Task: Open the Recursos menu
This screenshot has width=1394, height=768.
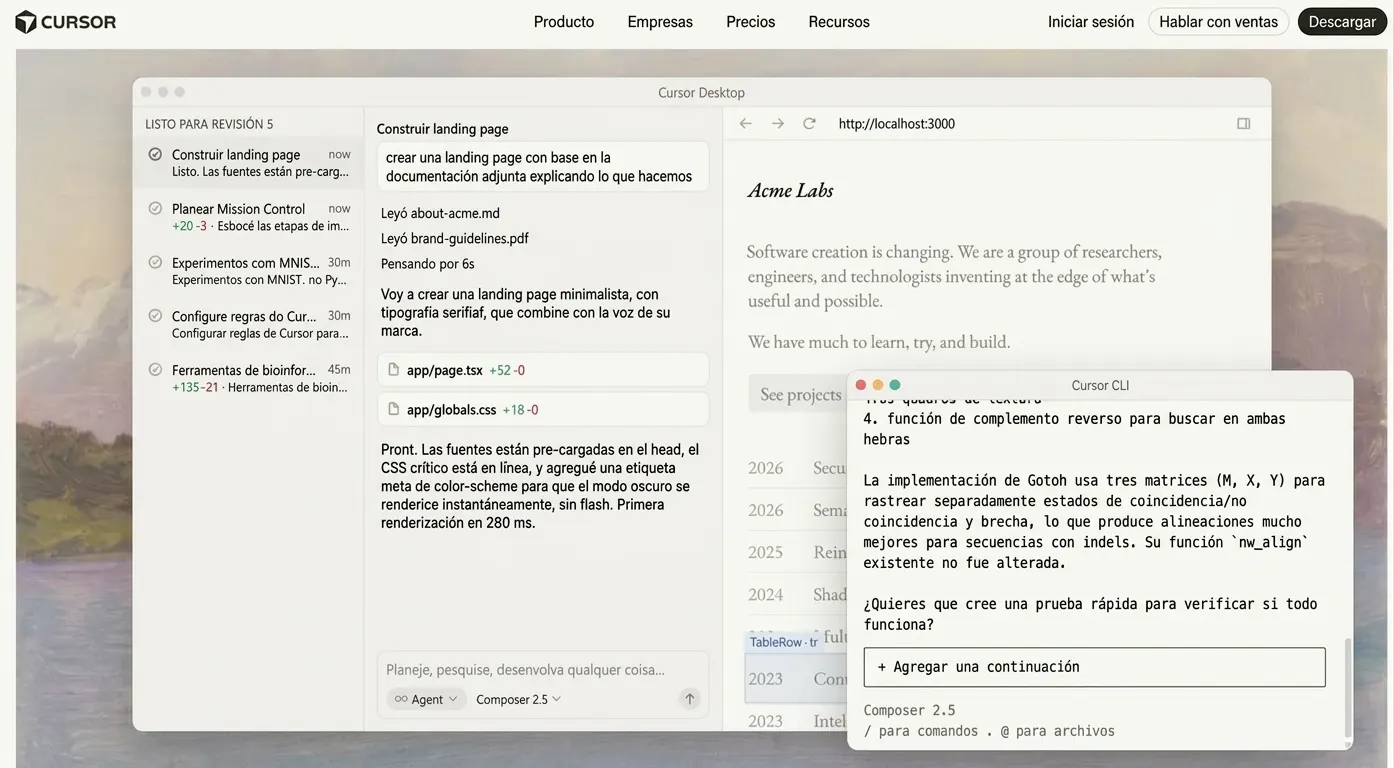Action: click(x=839, y=22)
